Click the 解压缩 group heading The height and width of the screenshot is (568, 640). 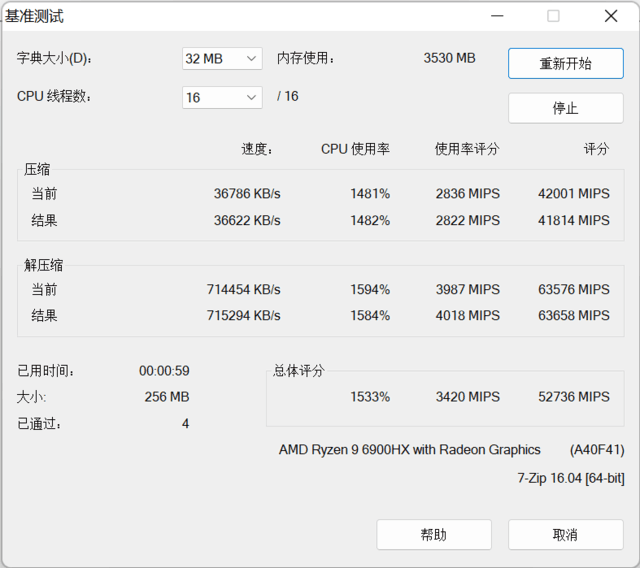[x=44, y=265]
